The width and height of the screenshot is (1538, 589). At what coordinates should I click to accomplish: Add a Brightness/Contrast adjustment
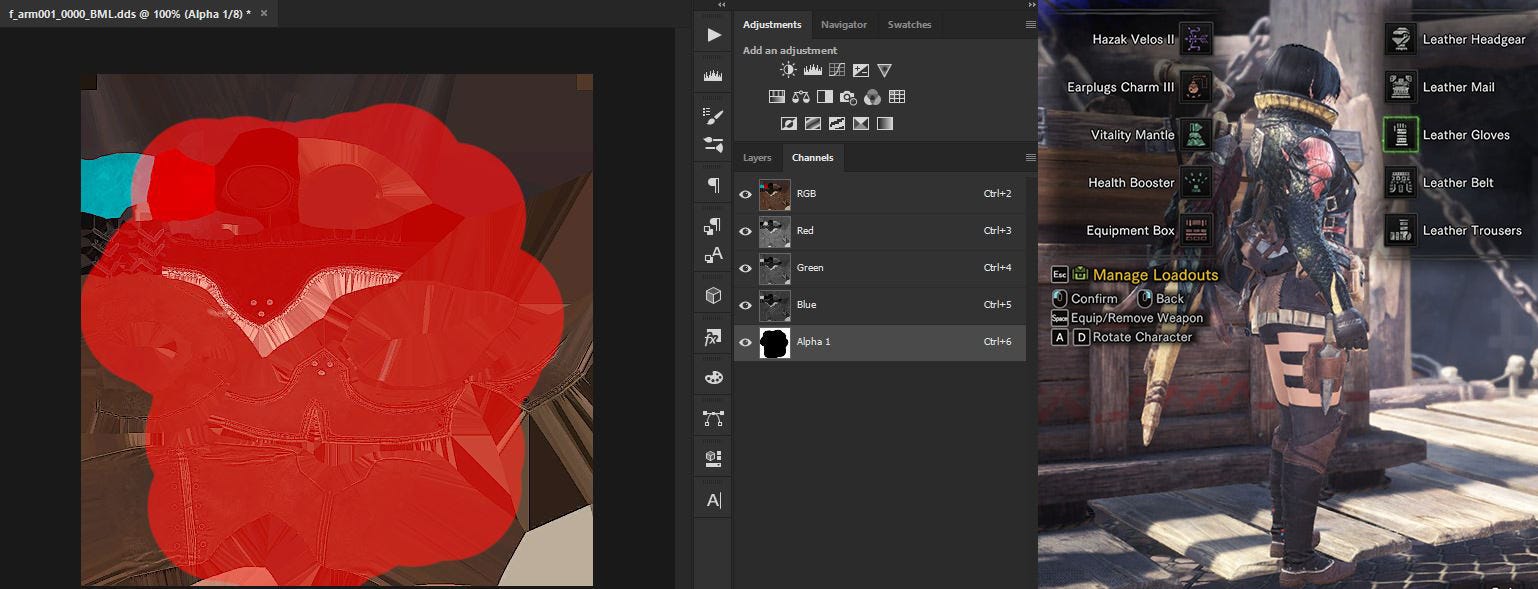tap(788, 70)
